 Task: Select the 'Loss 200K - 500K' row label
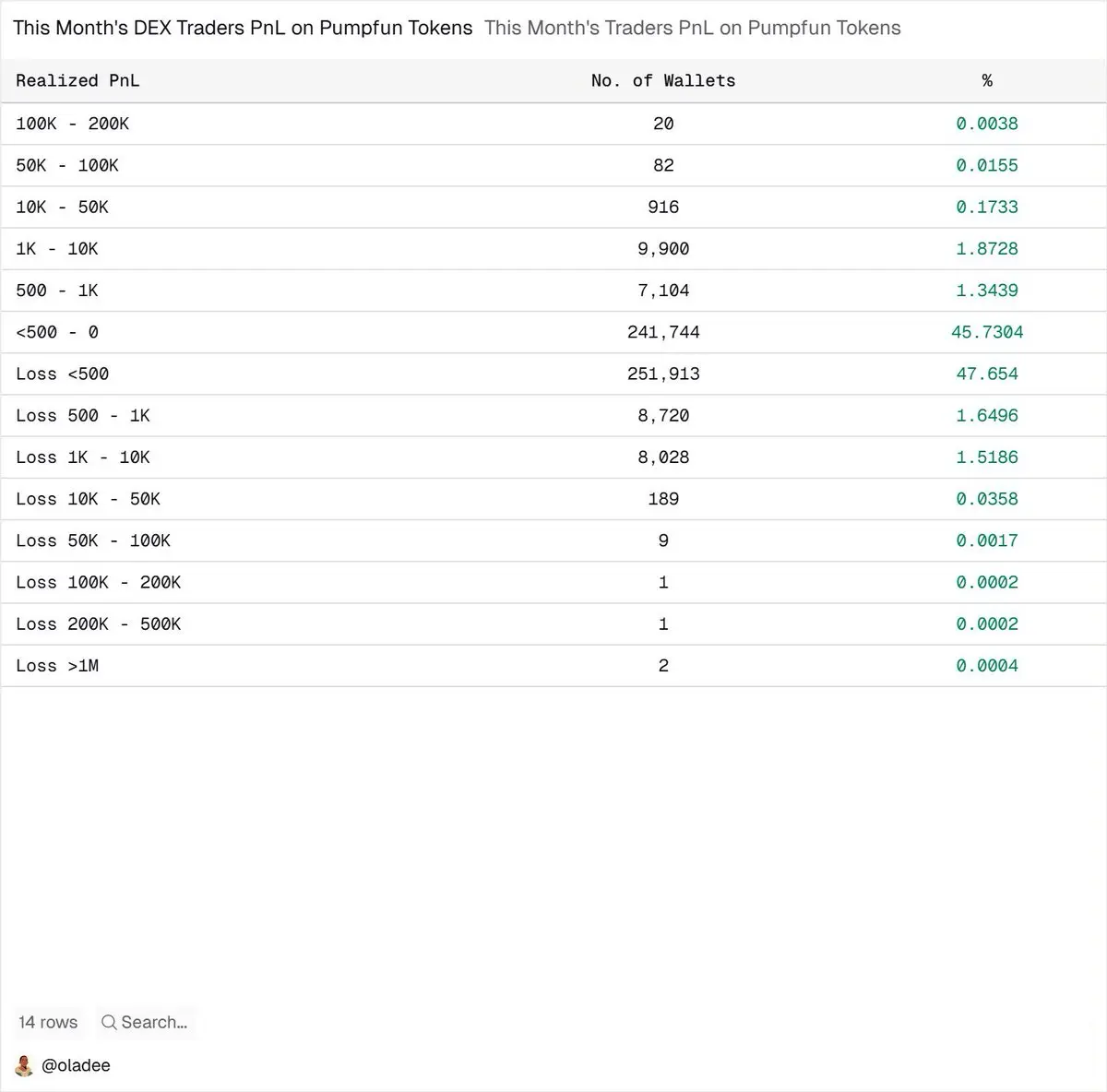tap(99, 624)
